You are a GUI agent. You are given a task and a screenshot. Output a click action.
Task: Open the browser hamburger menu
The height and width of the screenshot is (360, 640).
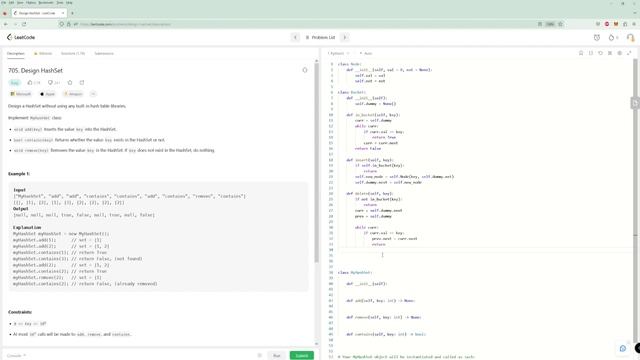click(x=634, y=24)
